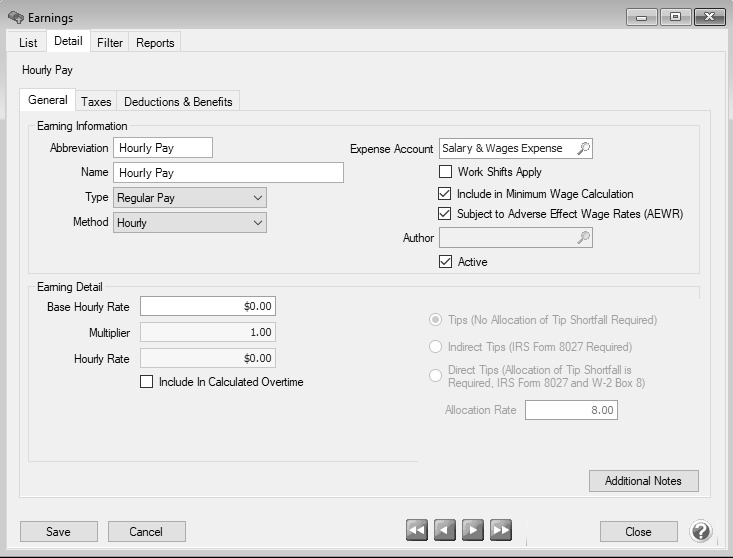Open help with the question mark icon
The image size is (733, 558).
click(701, 531)
